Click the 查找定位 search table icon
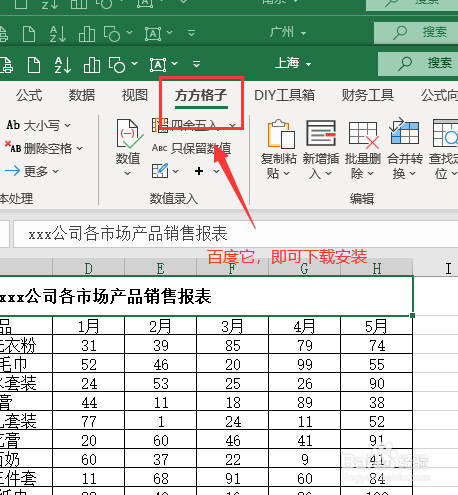The height and width of the screenshot is (495, 458). 446,133
